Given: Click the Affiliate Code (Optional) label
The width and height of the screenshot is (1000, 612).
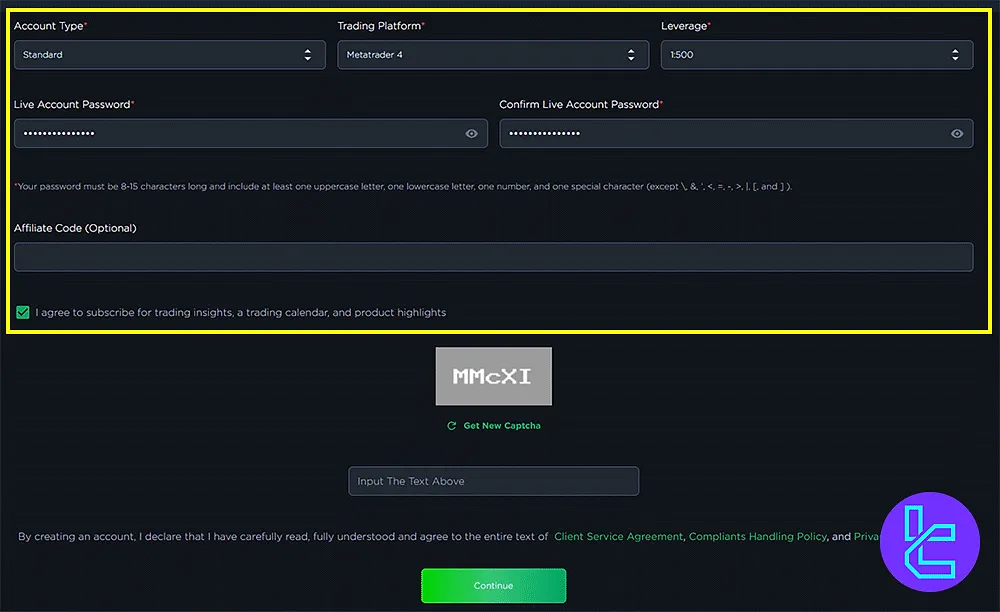Looking at the screenshot, I should point(75,228).
